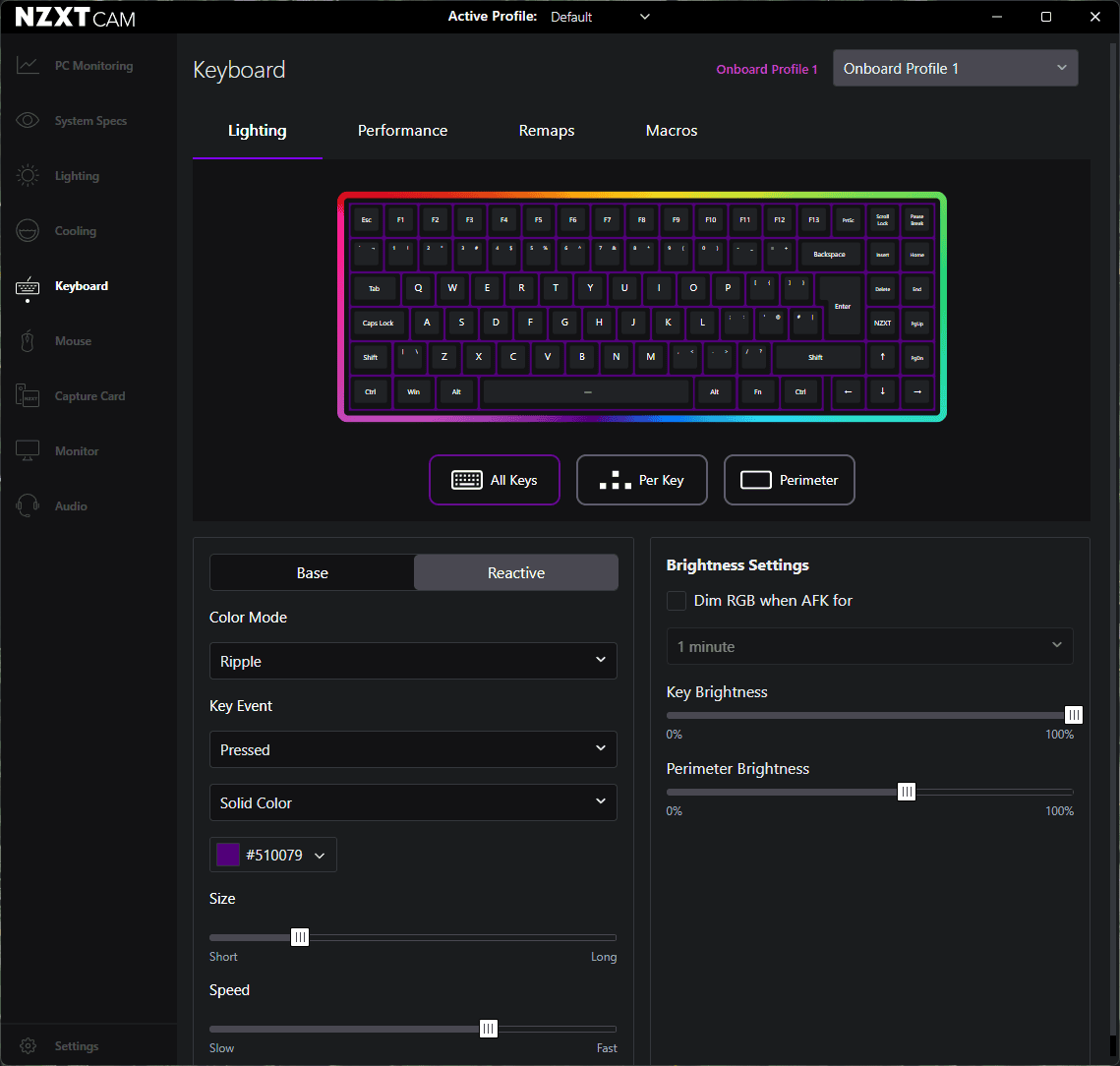Open PC Monitoring graph icon in sidebar
This screenshot has height=1066, width=1120.
pyautogui.click(x=28, y=66)
